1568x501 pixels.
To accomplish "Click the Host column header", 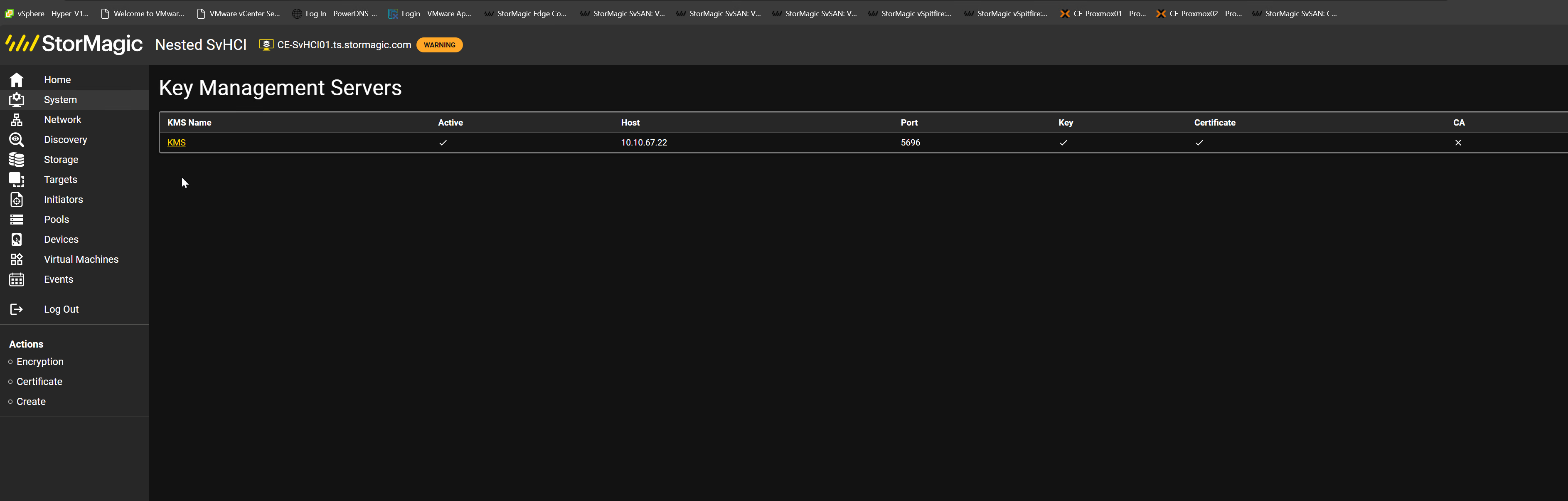I will coord(630,122).
